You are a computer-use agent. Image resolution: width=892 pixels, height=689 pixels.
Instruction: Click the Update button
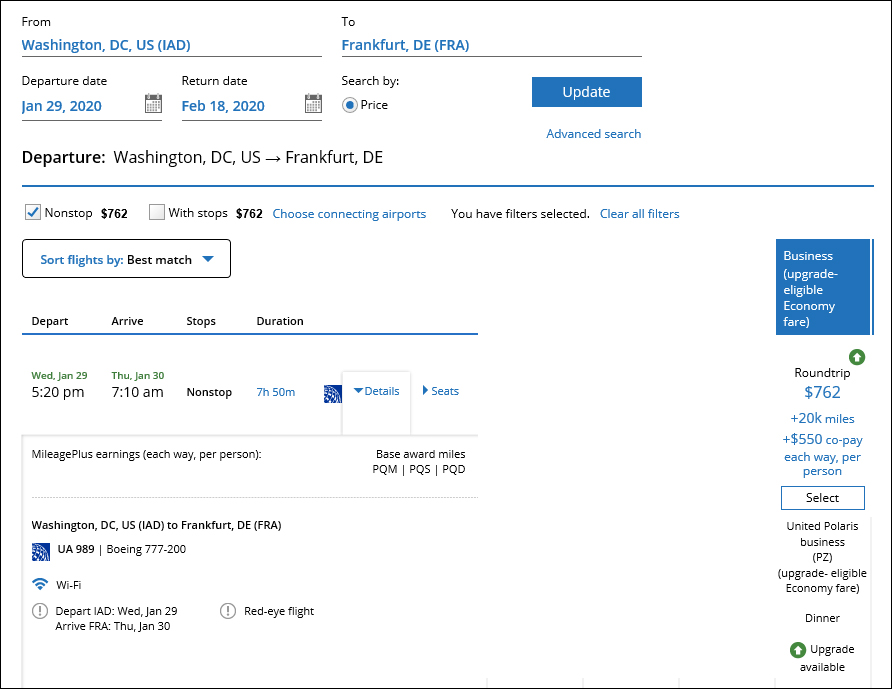pos(587,92)
